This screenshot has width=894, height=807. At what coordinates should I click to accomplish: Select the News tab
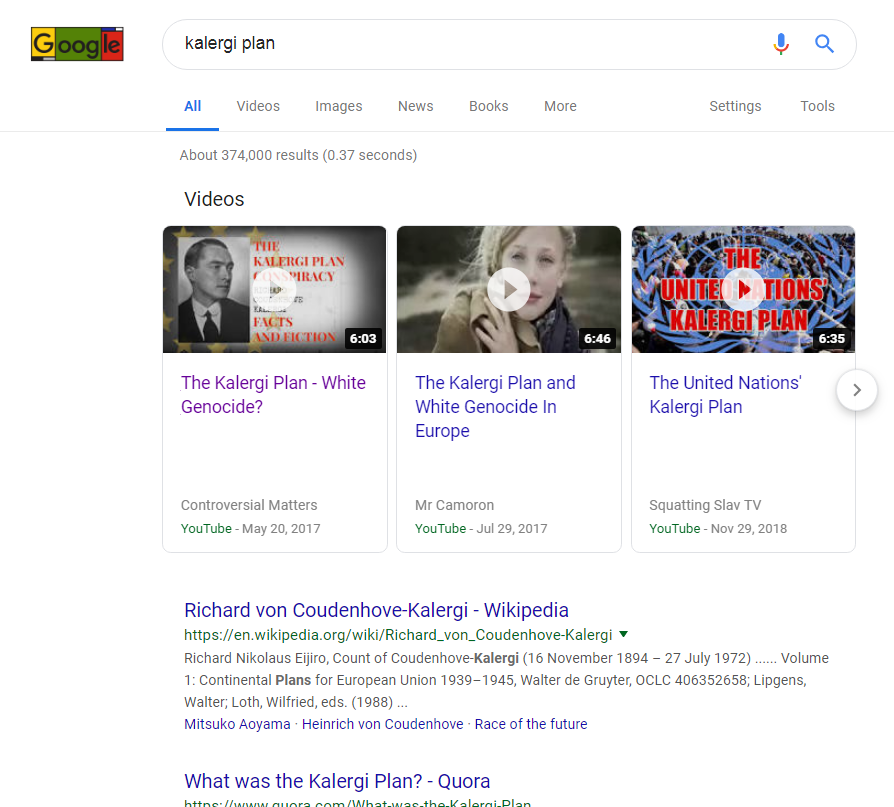pyautogui.click(x=415, y=106)
